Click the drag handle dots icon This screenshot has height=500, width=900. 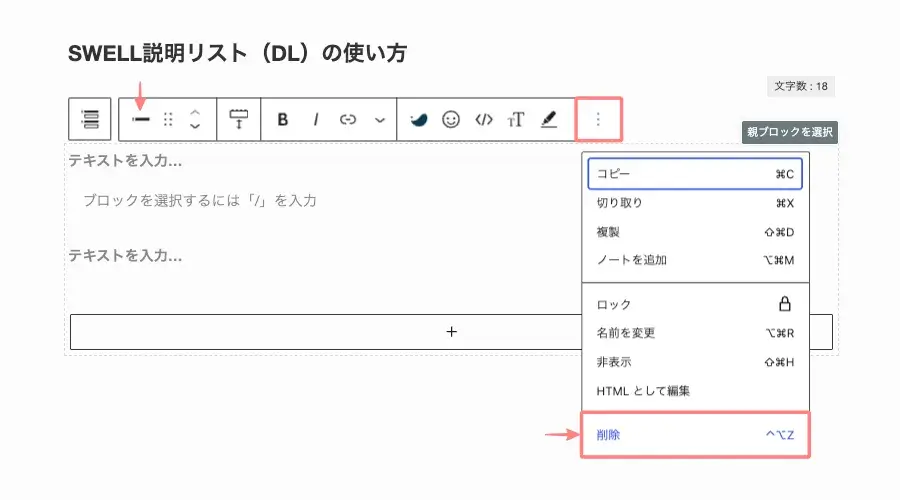click(168, 119)
